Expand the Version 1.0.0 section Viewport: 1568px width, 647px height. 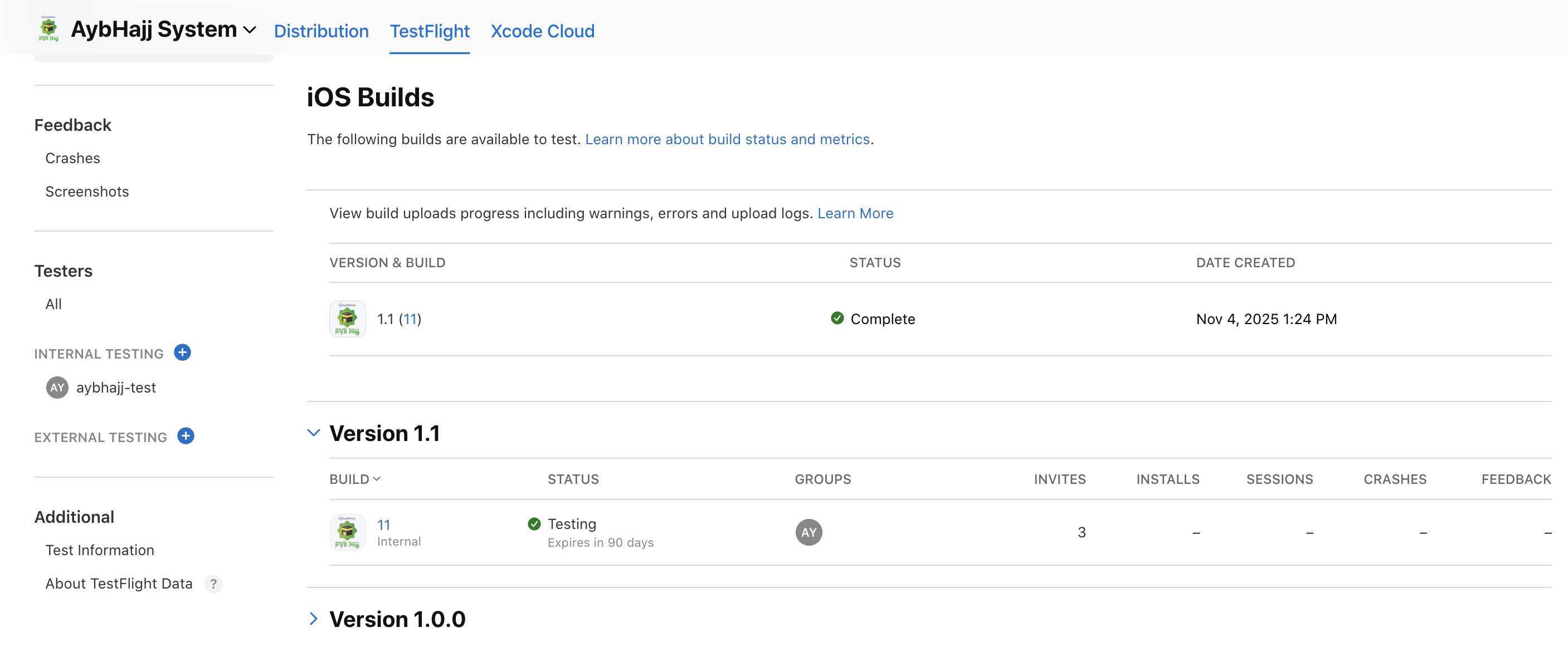314,619
